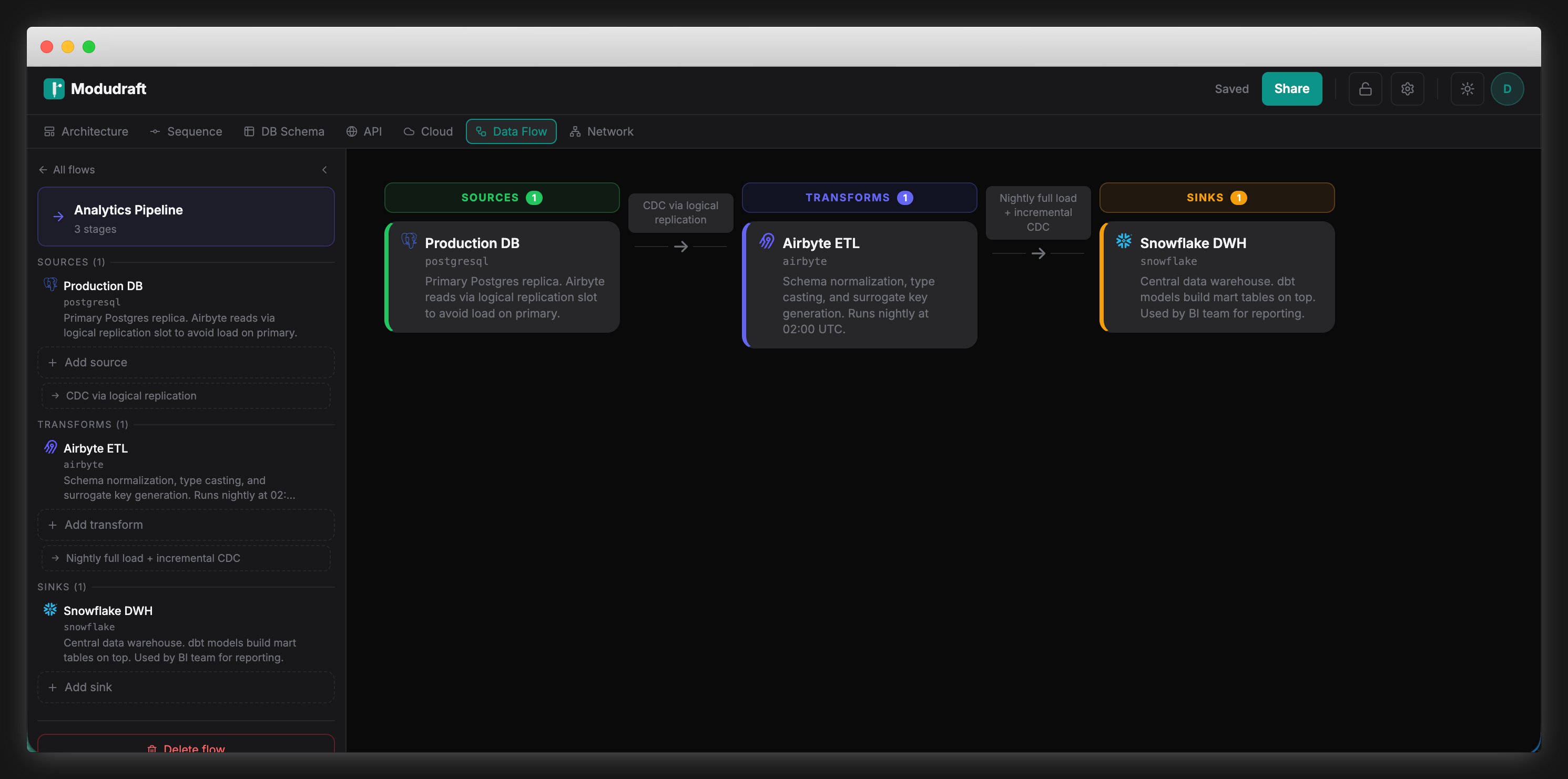This screenshot has height=779, width=1568.
Task: Edit the Nightly full load connector field in the sidebar
Action: tap(186, 558)
